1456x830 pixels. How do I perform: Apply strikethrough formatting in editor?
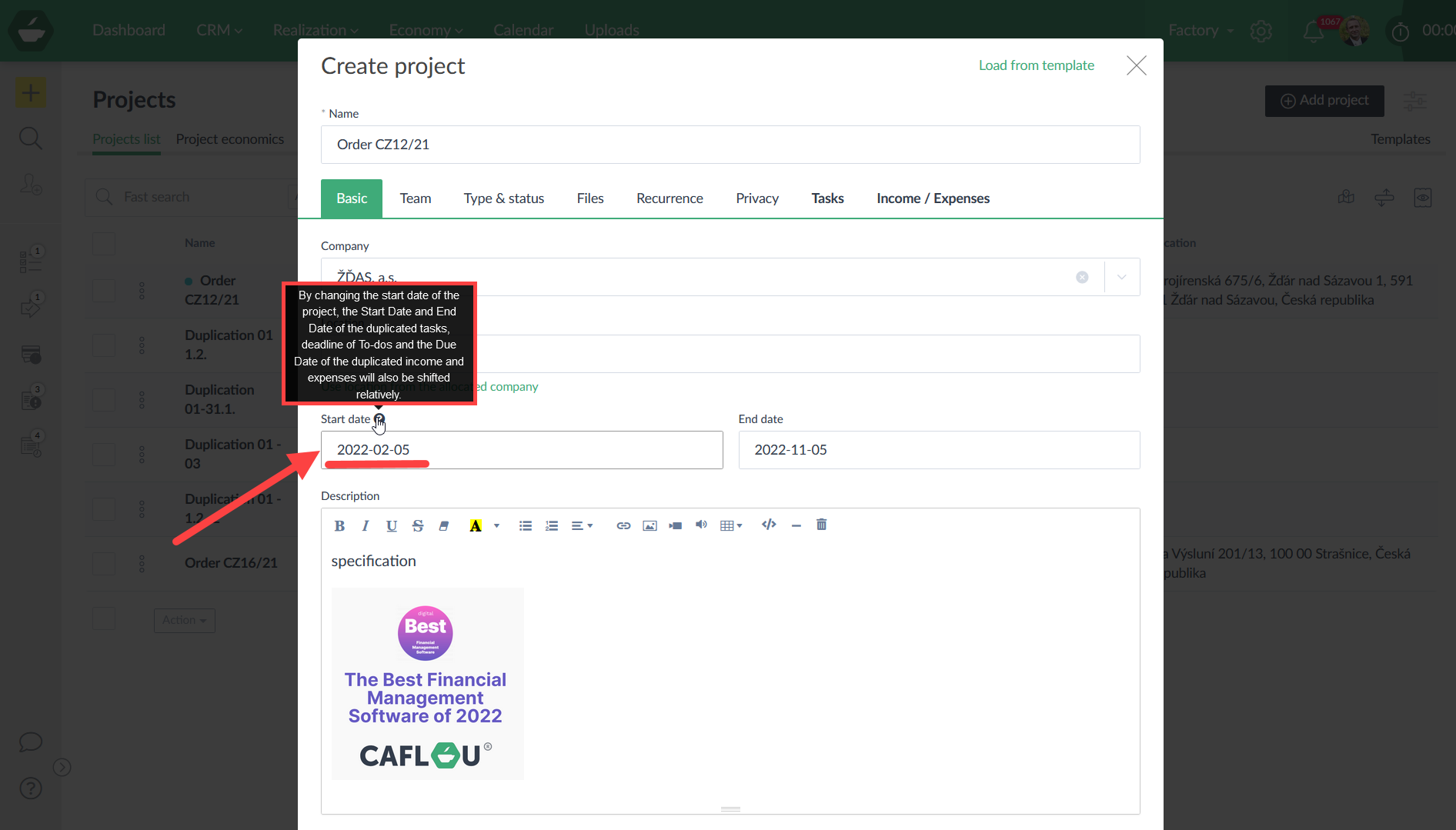(418, 525)
